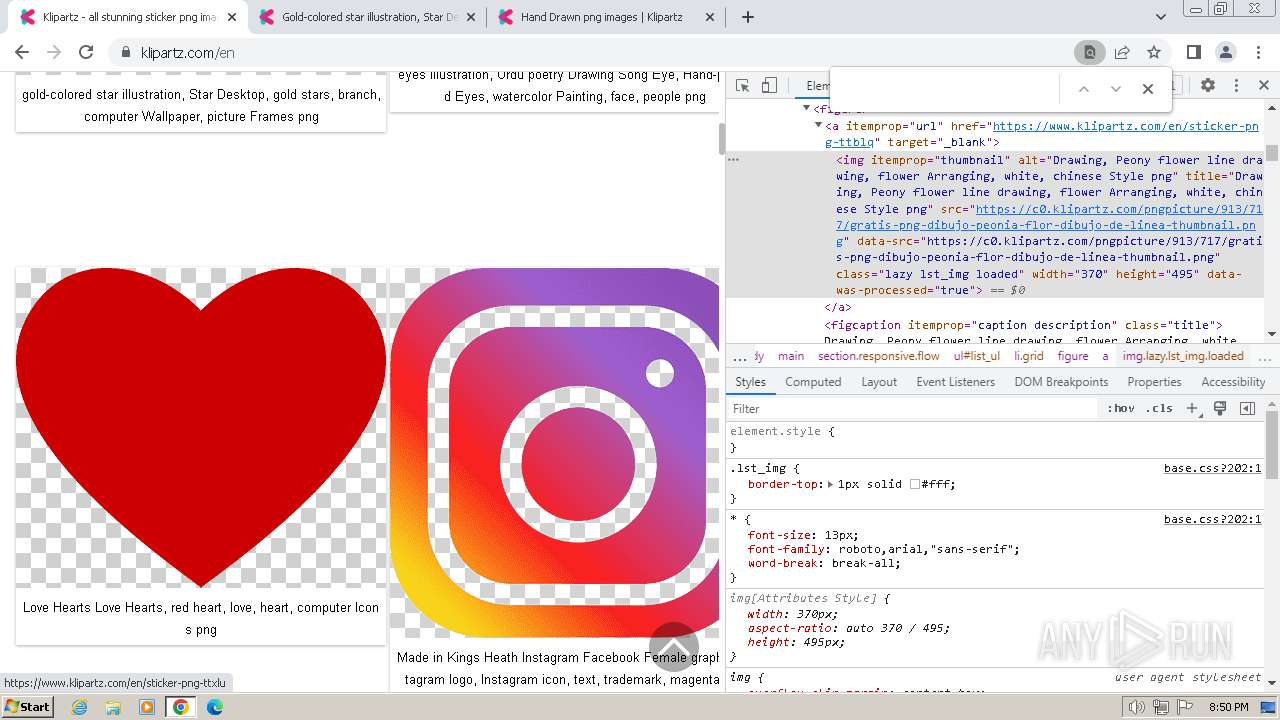This screenshot has width=1280, height=720.
Task: Share this page from the address bar
Action: [x=1122, y=52]
